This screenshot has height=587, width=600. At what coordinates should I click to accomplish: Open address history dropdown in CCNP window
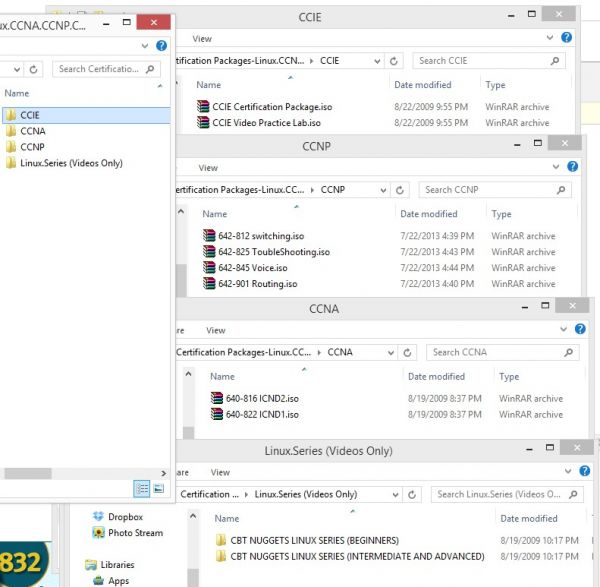point(383,191)
